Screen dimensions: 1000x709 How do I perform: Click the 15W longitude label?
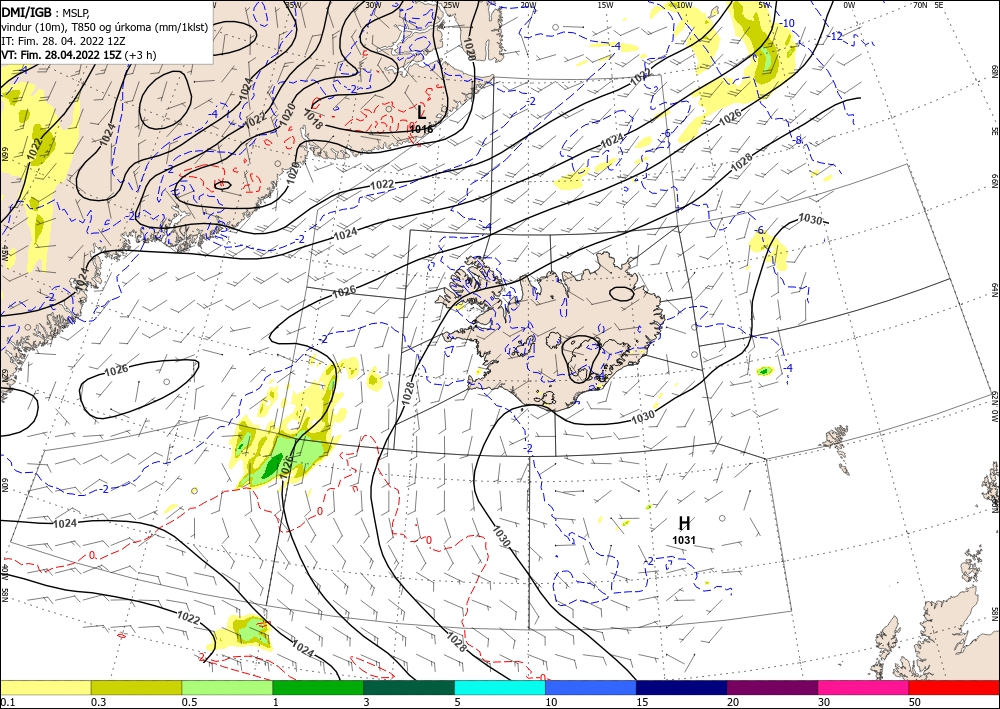pyautogui.click(x=606, y=5)
